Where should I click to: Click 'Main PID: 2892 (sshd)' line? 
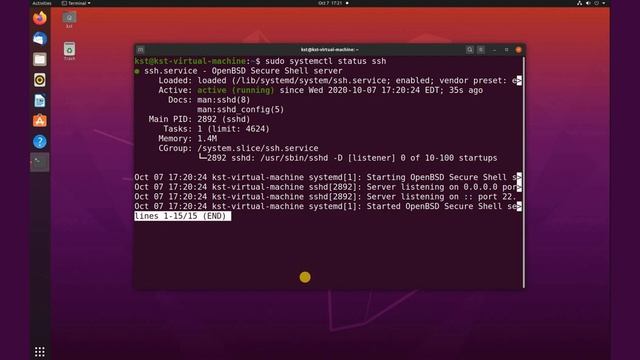199,119
